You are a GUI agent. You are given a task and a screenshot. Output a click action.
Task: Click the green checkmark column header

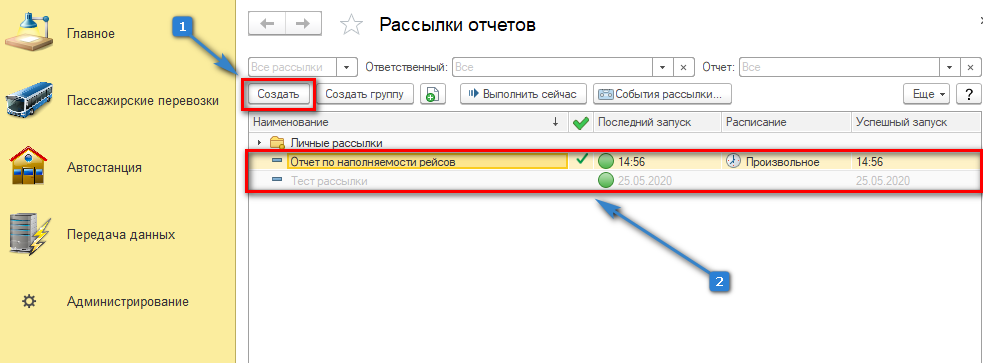[x=581, y=123]
